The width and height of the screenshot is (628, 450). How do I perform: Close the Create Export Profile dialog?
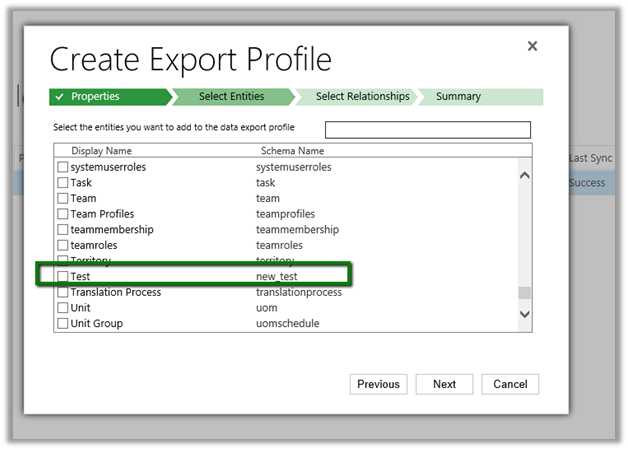coord(532,46)
